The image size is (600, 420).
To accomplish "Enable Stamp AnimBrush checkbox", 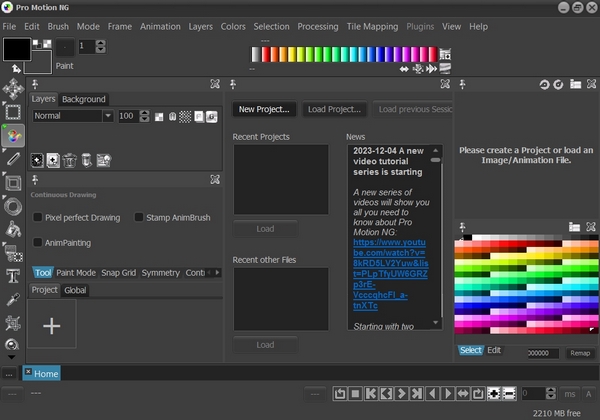I will pyautogui.click(x=139, y=217).
